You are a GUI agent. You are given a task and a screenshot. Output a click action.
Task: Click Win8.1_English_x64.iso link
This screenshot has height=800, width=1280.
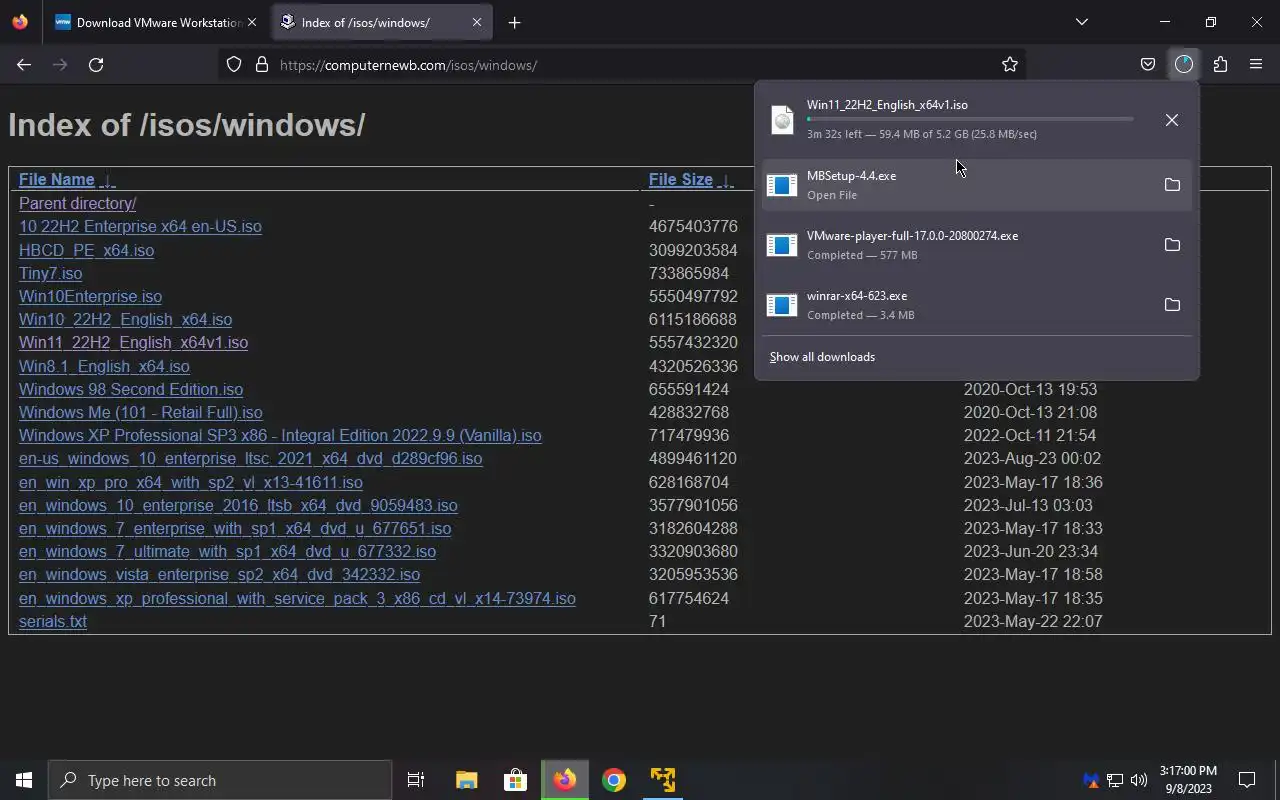coord(104,366)
